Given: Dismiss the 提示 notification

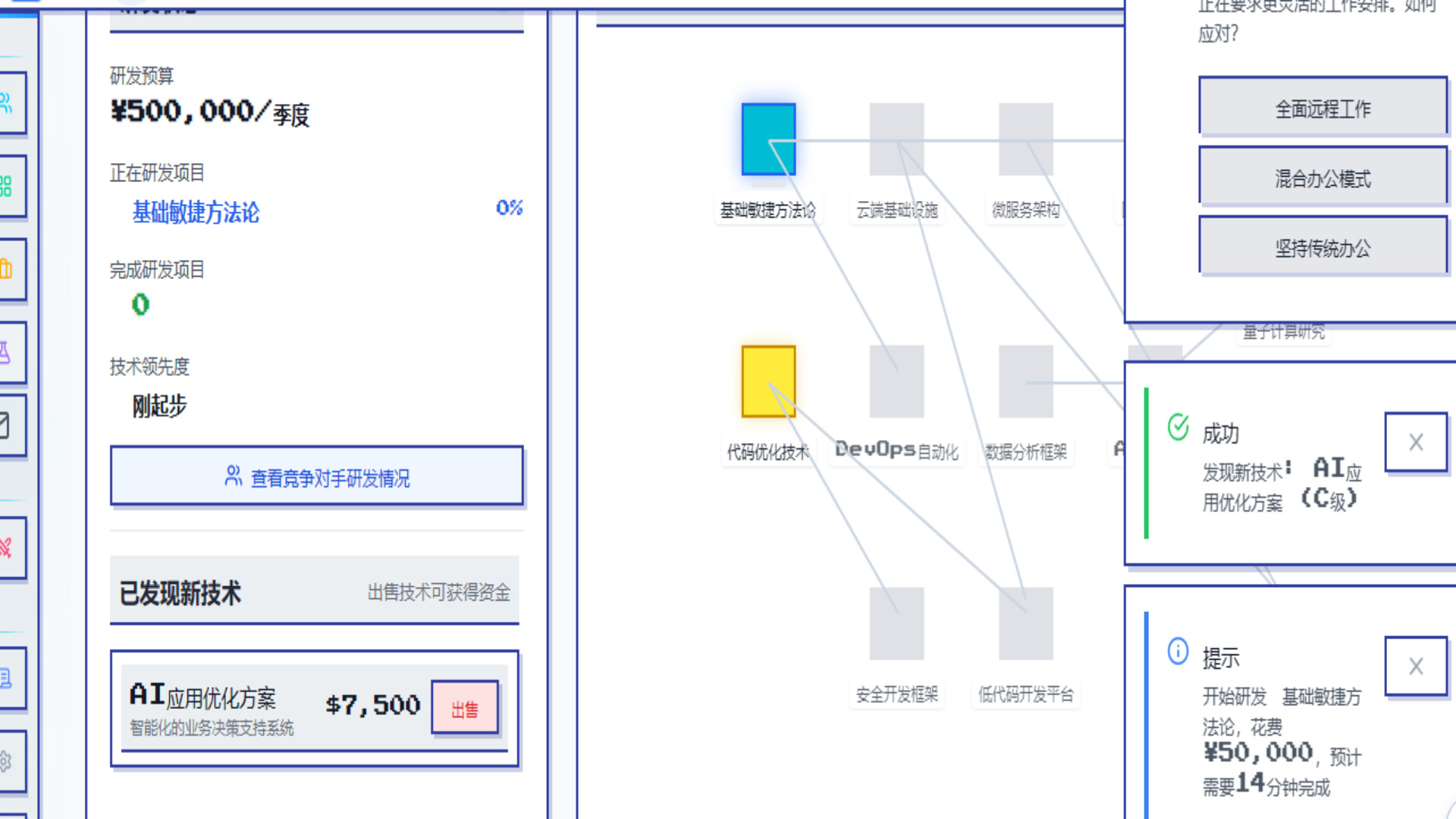Looking at the screenshot, I should coord(1416,666).
